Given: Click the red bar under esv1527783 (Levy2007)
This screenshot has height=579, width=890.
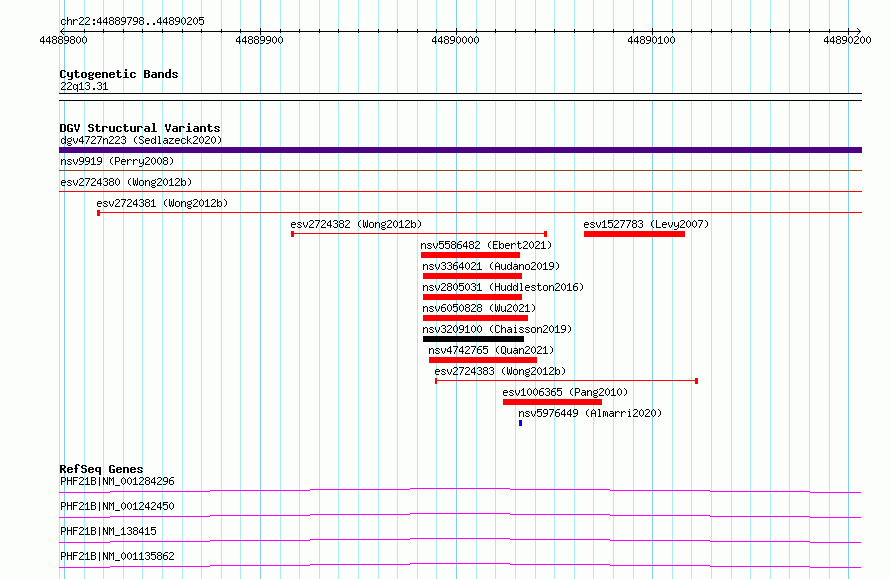Looking at the screenshot, I should coord(634,234).
